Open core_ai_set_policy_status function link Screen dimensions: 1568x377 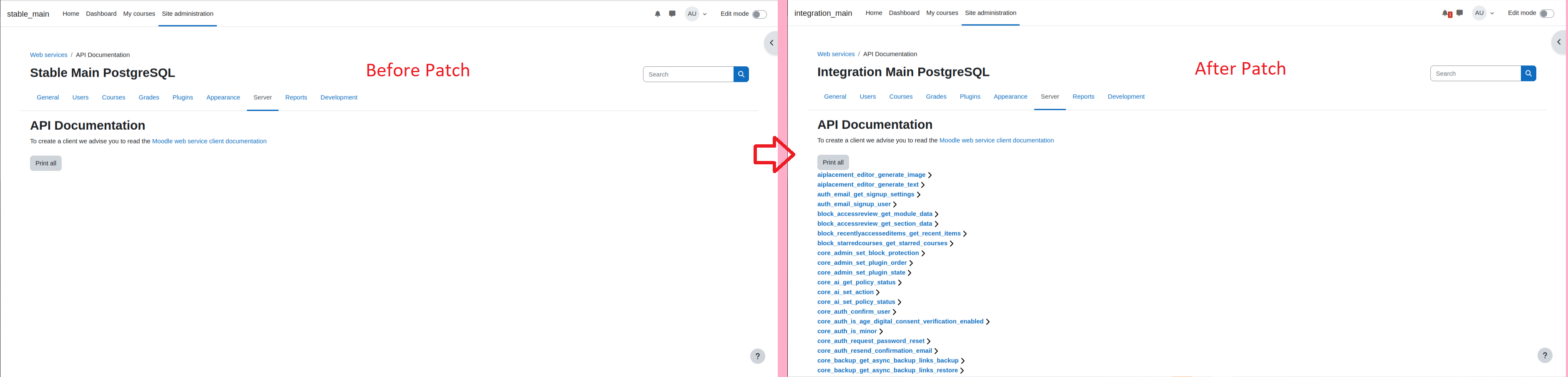pos(856,302)
